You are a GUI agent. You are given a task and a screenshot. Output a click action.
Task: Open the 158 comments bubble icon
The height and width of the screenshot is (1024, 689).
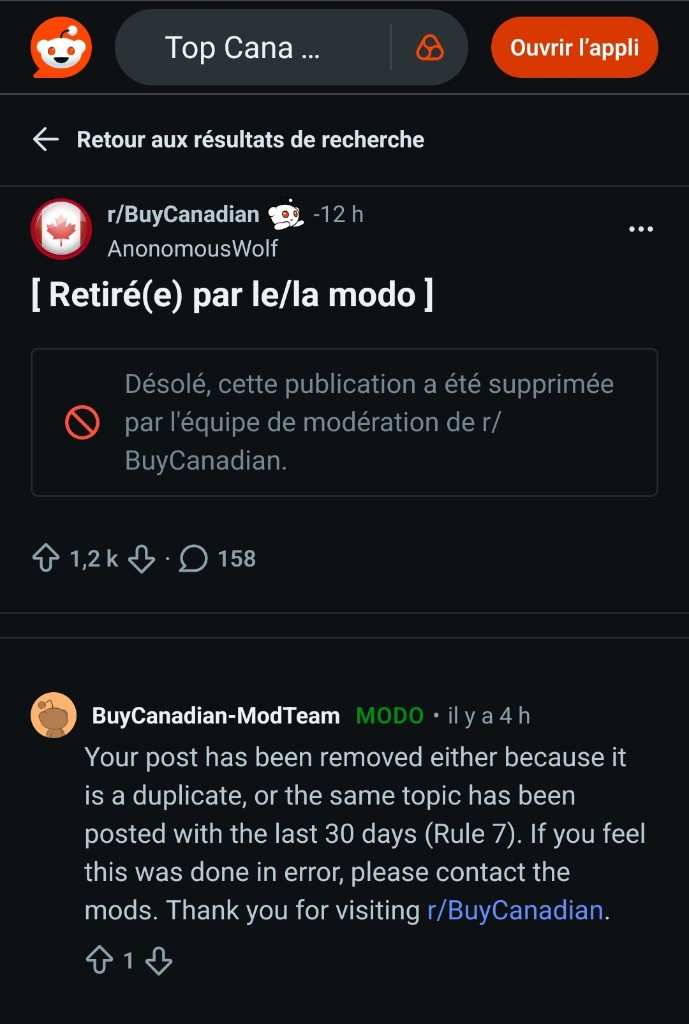[193, 559]
